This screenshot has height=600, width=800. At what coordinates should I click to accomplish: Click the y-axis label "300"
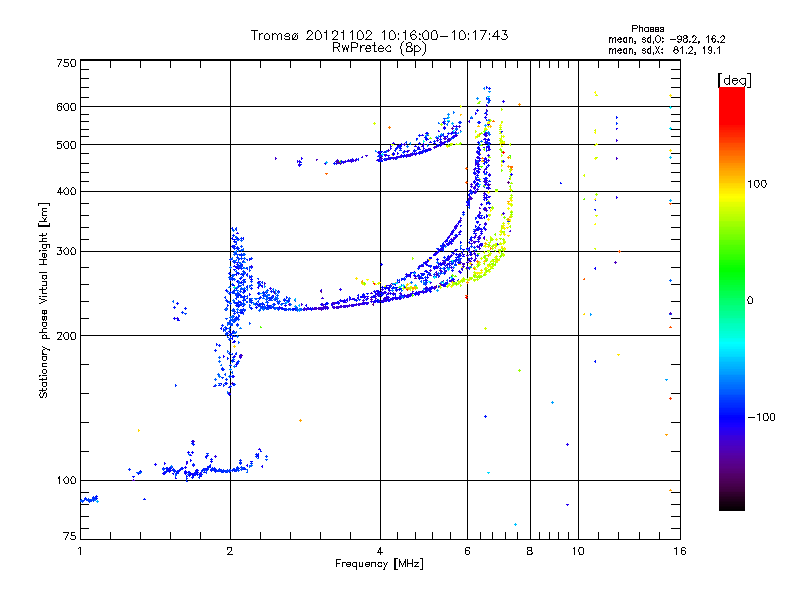tap(66, 251)
